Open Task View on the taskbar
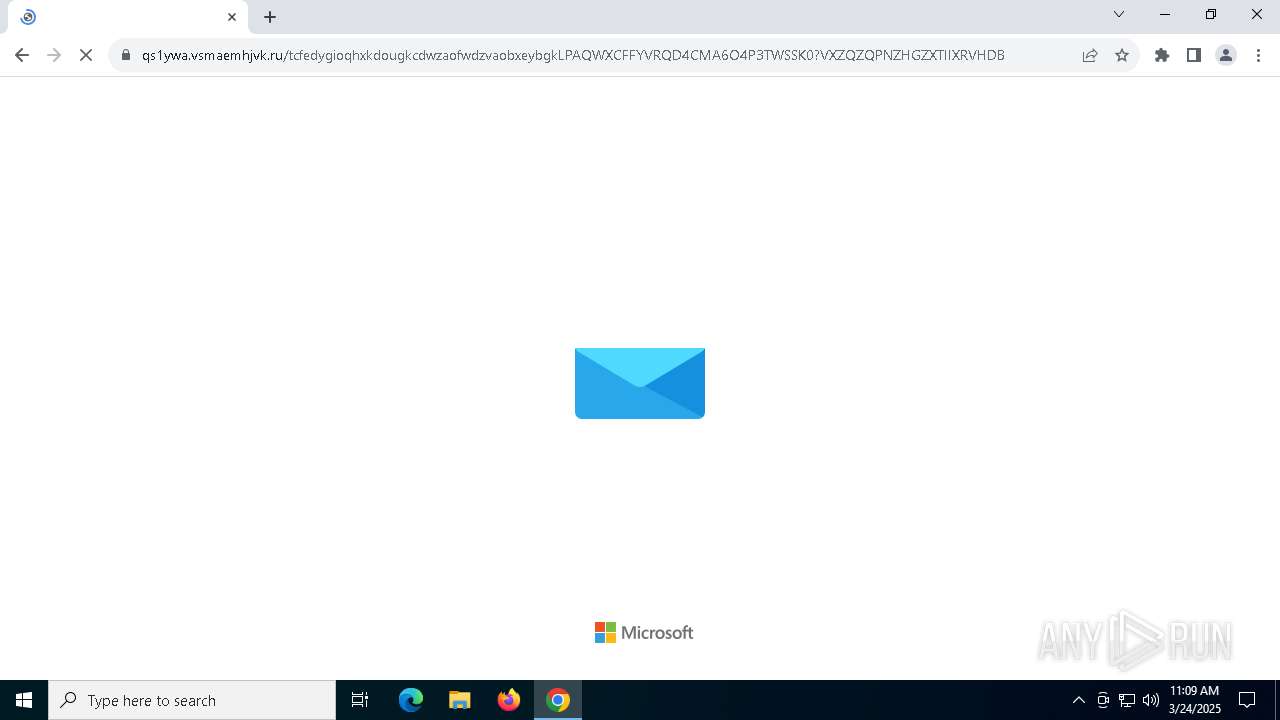The height and width of the screenshot is (720, 1280). coord(360,700)
